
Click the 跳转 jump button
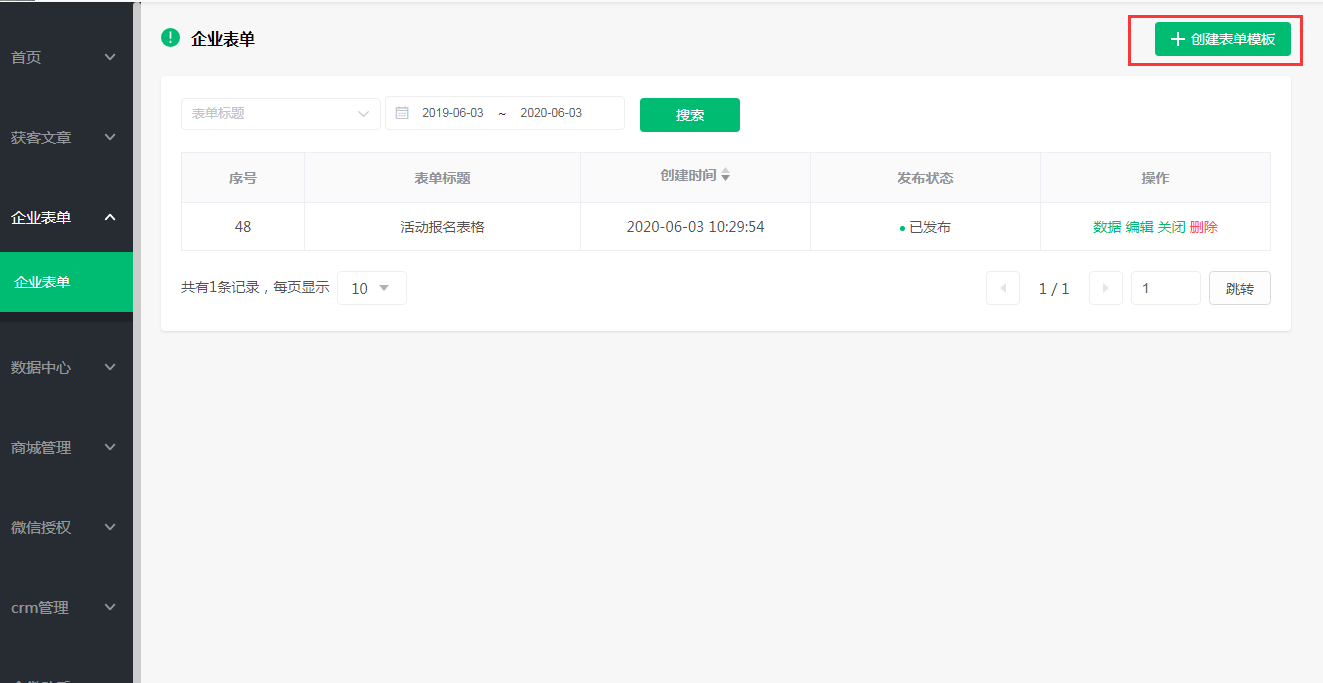tap(1240, 288)
